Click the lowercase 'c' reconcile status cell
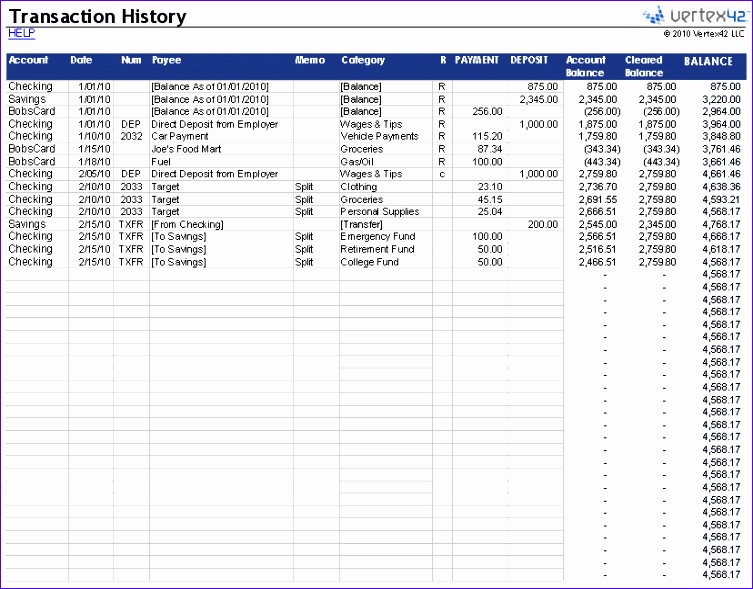 point(441,174)
